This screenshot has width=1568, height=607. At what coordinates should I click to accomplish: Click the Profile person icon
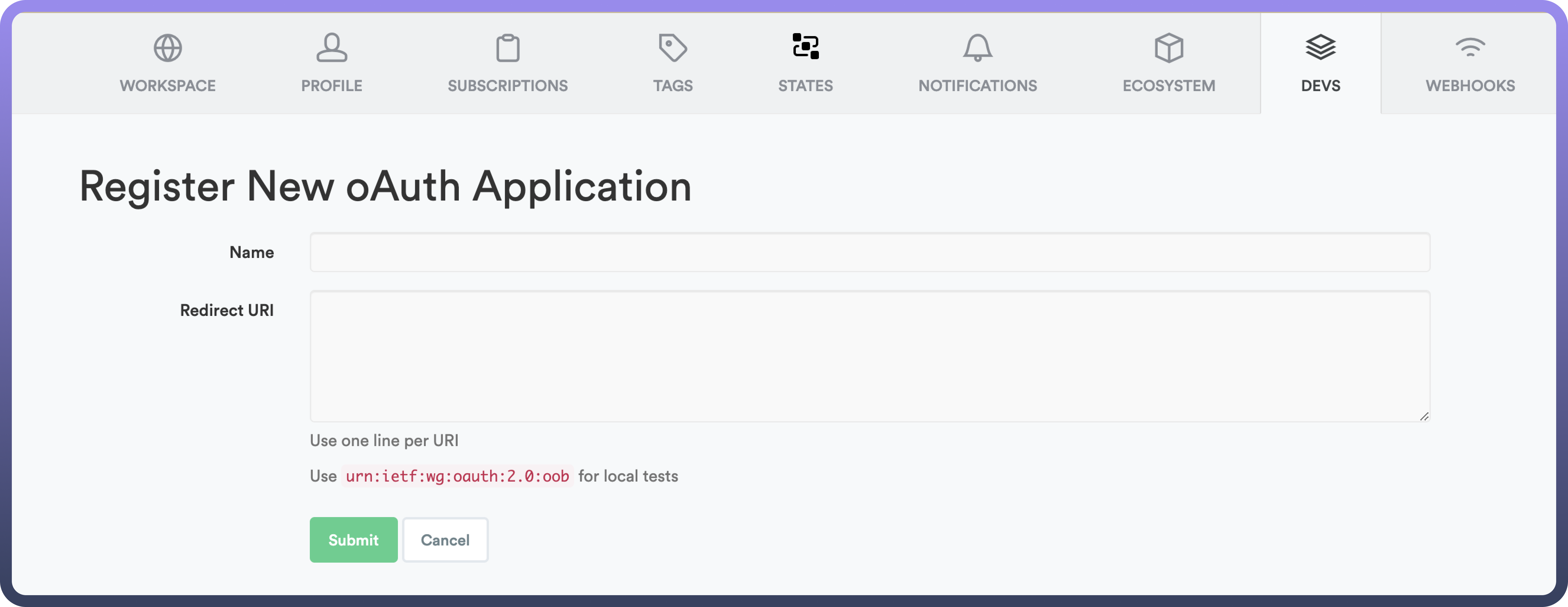(x=332, y=48)
